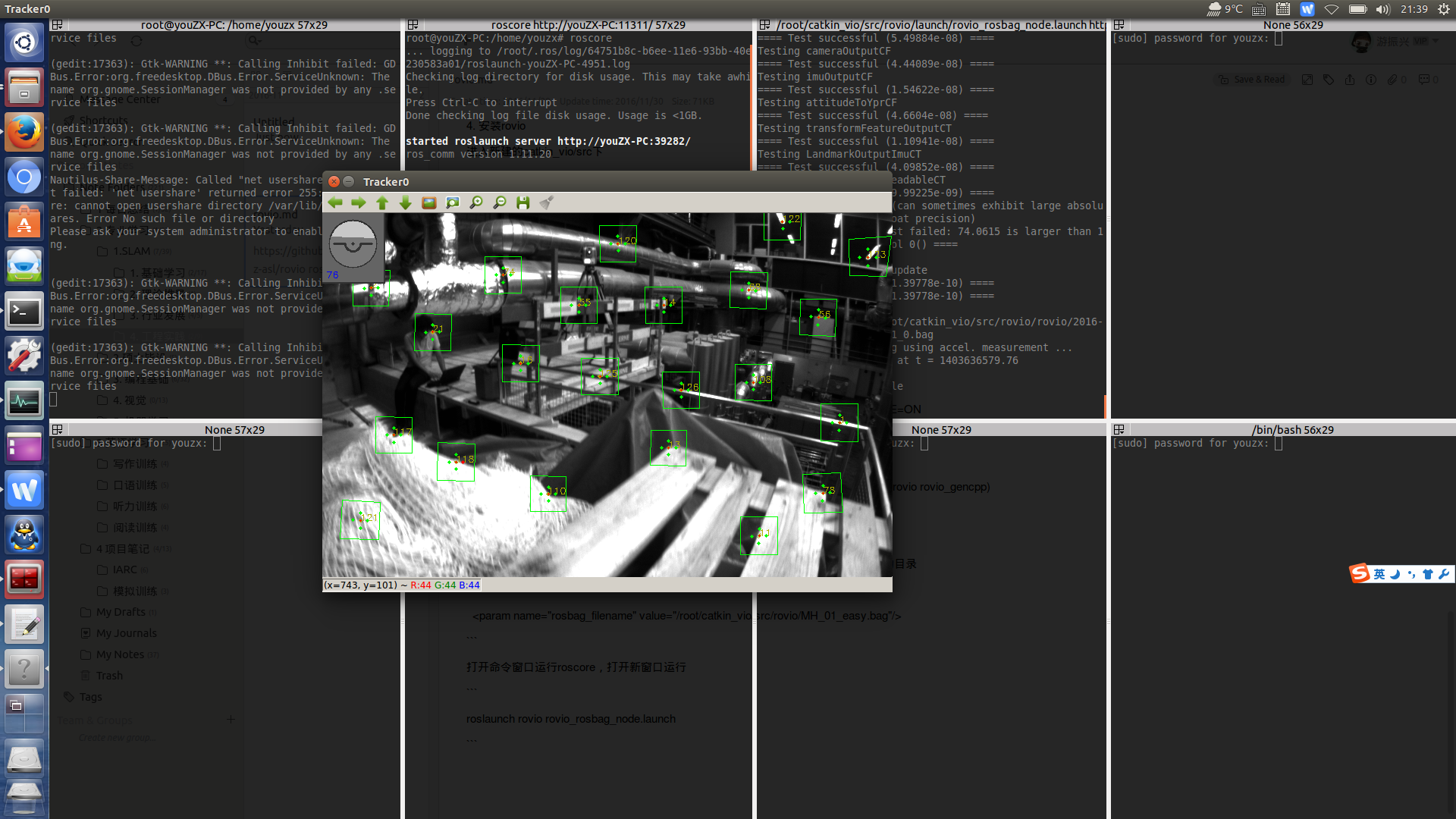Open the Ubuntu Dash from the launcher
This screenshot has width=1456, height=819.
click(x=24, y=42)
